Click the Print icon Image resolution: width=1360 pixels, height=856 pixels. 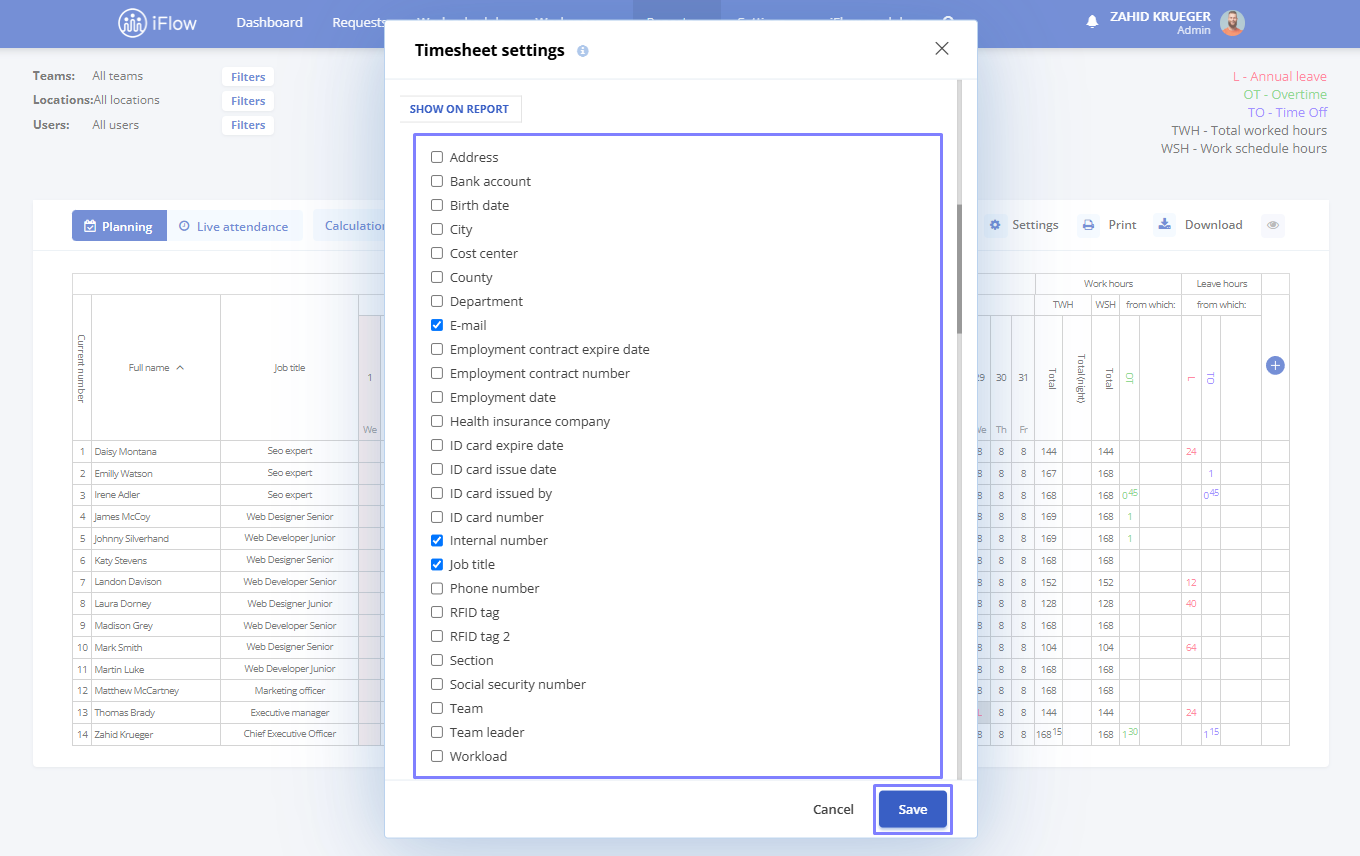[x=1088, y=225]
